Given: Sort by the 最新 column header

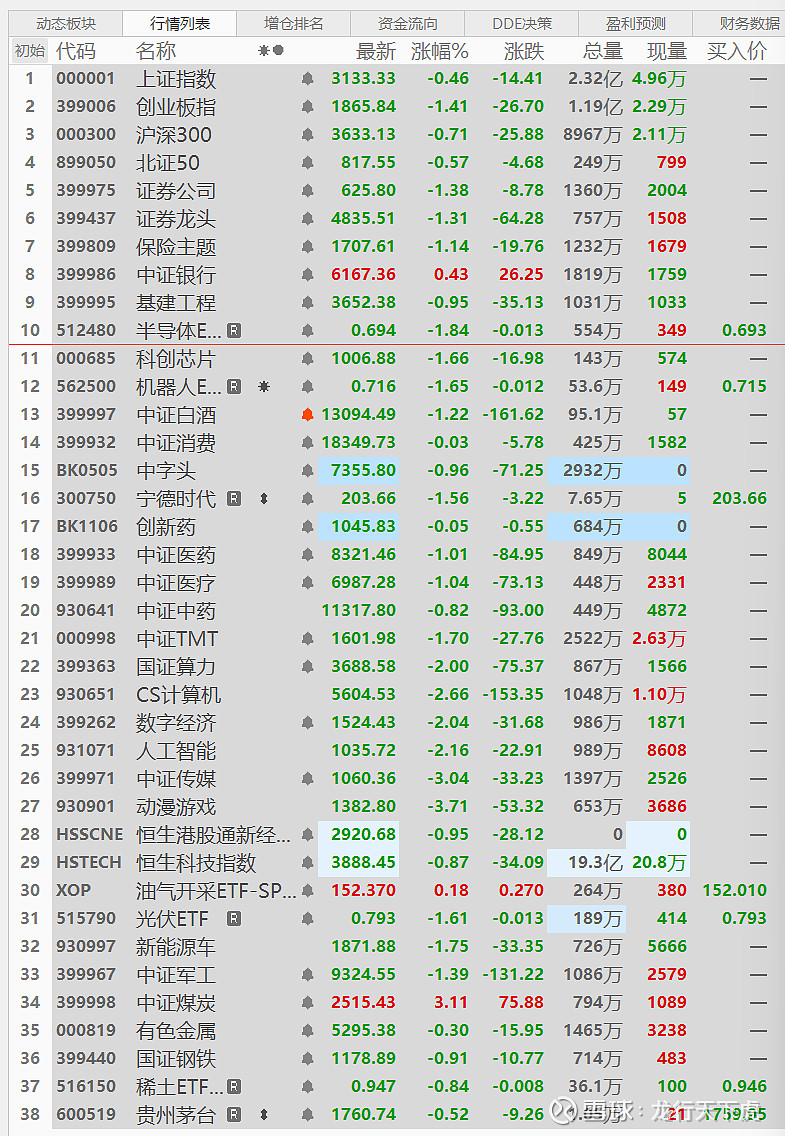Looking at the screenshot, I should coord(376,51).
